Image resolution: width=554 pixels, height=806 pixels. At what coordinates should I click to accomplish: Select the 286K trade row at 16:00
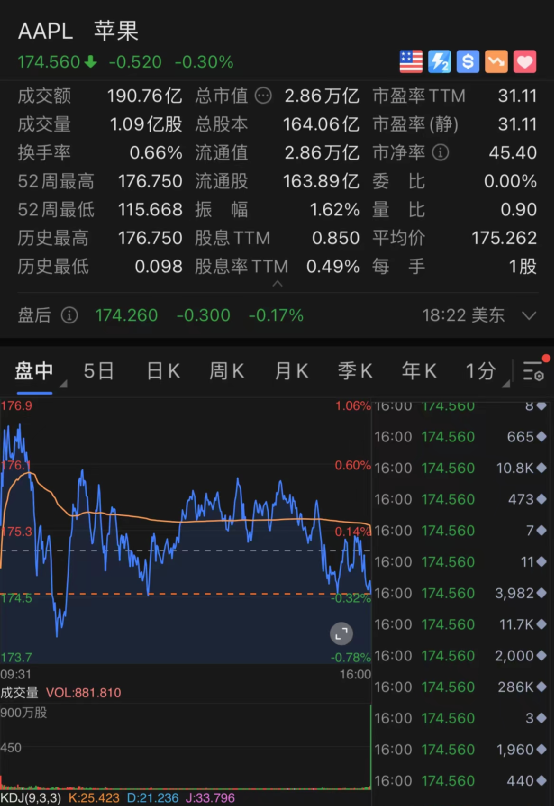[x=460, y=687]
